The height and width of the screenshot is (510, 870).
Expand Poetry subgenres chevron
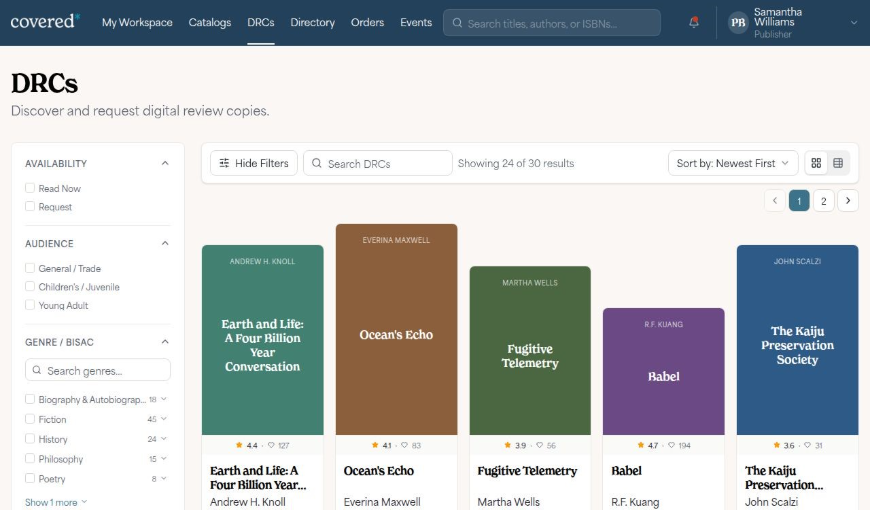(x=164, y=478)
